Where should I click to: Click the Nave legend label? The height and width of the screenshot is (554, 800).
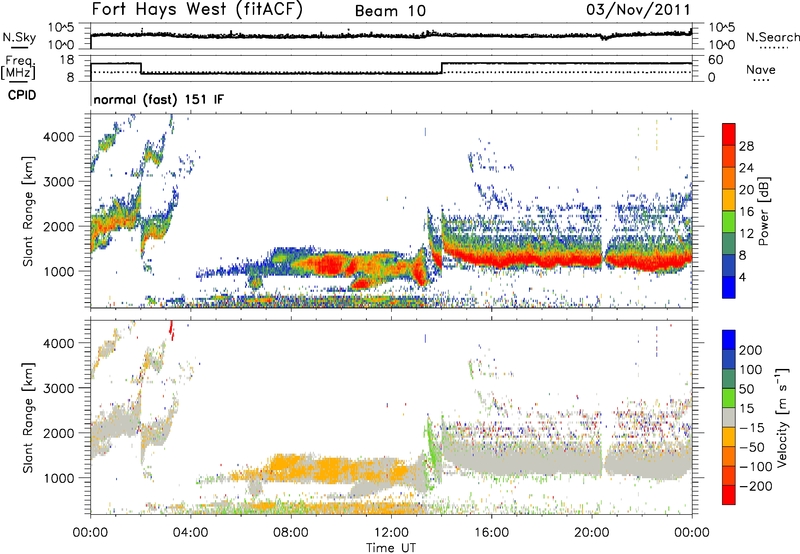761,70
